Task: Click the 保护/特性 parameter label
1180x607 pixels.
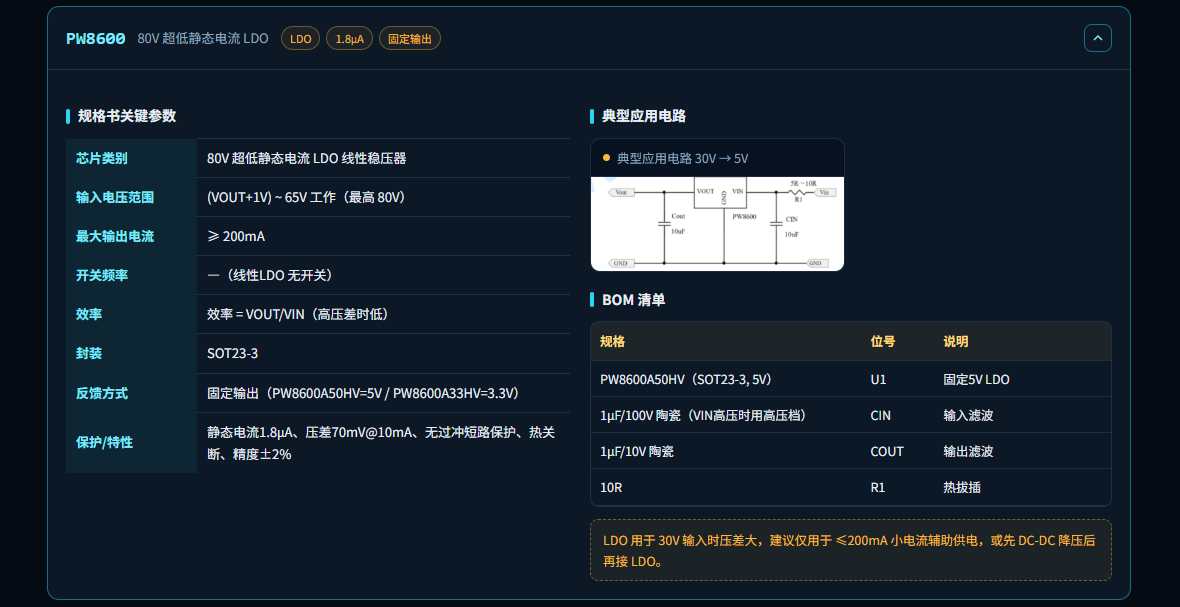Action: pos(105,442)
